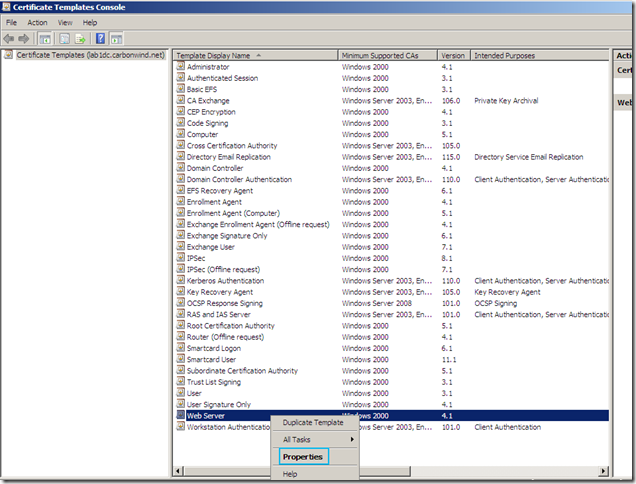
Task: Open the Action menu
Action: [x=37, y=22]
